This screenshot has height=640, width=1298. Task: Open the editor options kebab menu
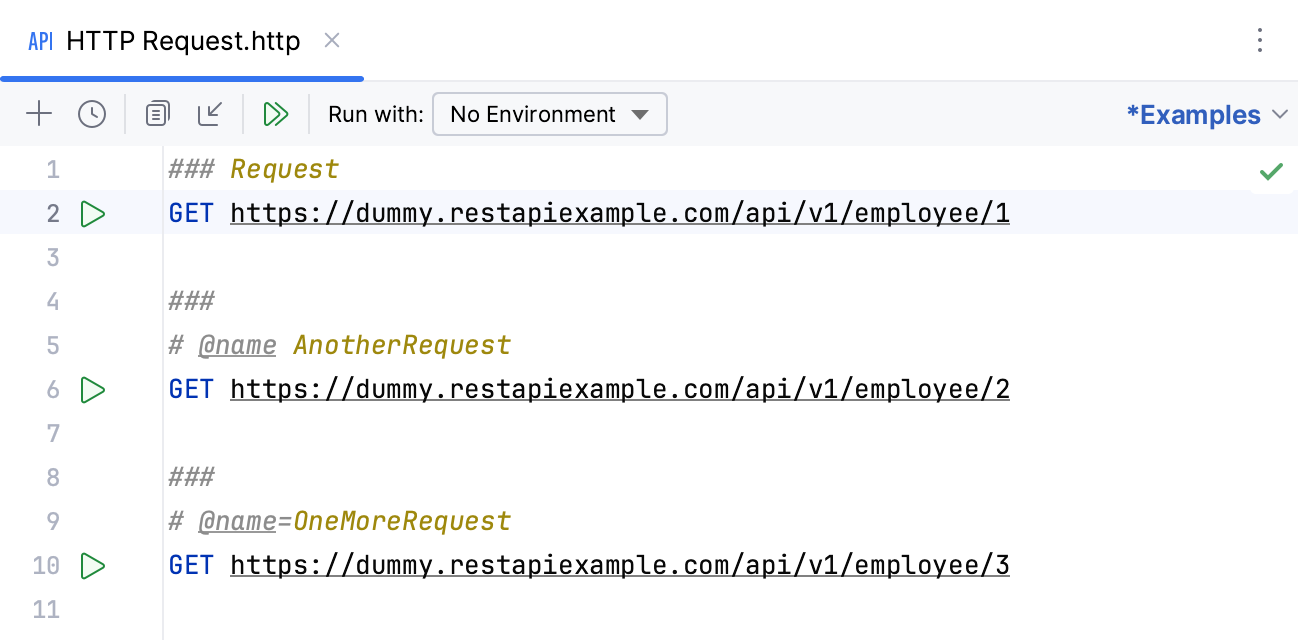coord(1259,41)
